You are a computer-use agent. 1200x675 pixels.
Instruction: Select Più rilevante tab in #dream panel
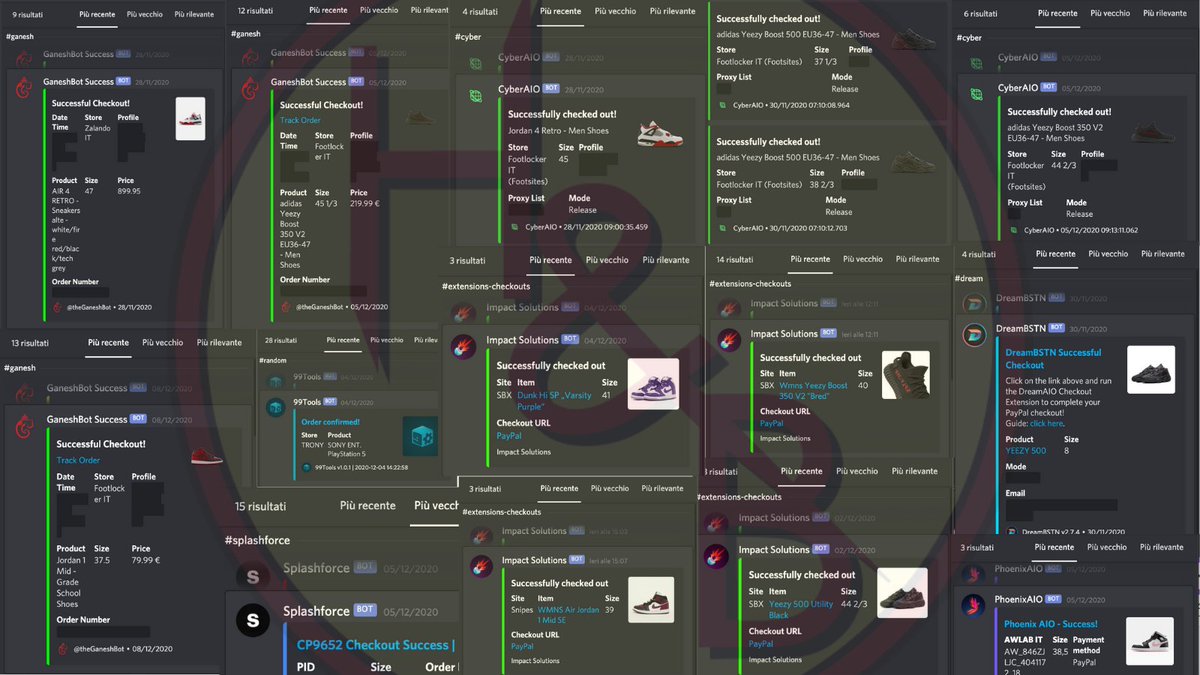pos(1164,254)
